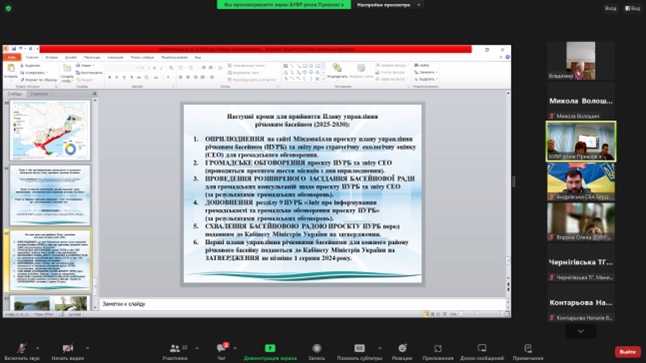Open the Примечания notes icon
The height and width of the screenshot is (363, 646).
528,349
